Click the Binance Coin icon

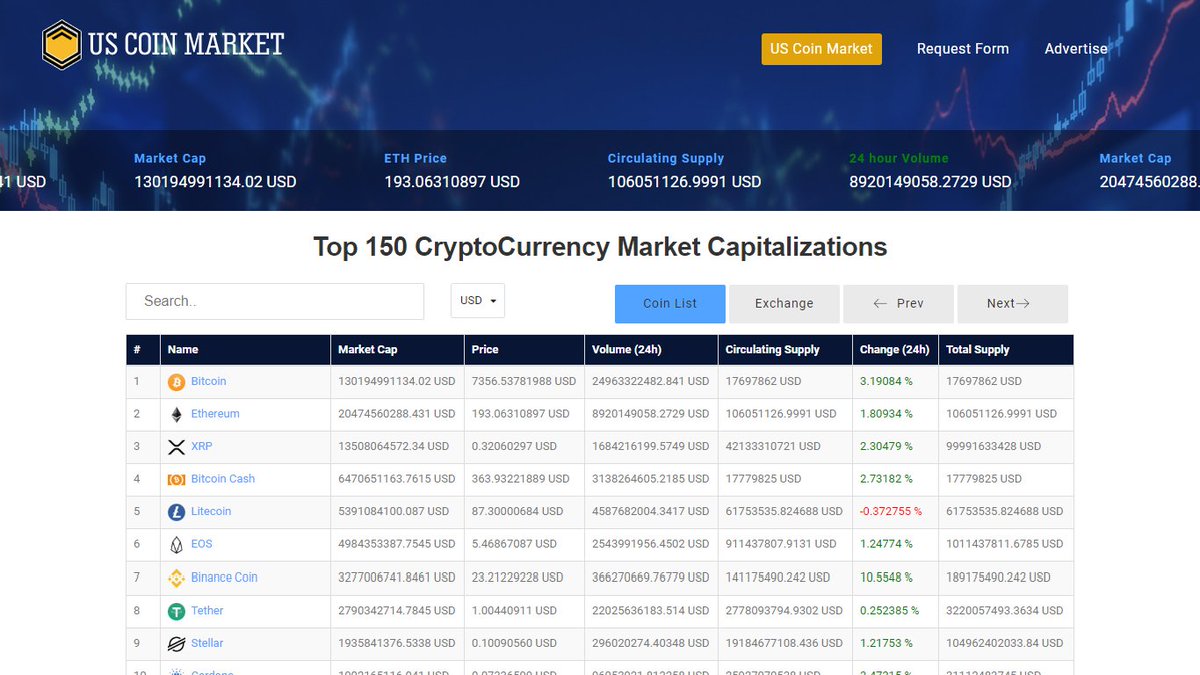[x=176, y=578]
